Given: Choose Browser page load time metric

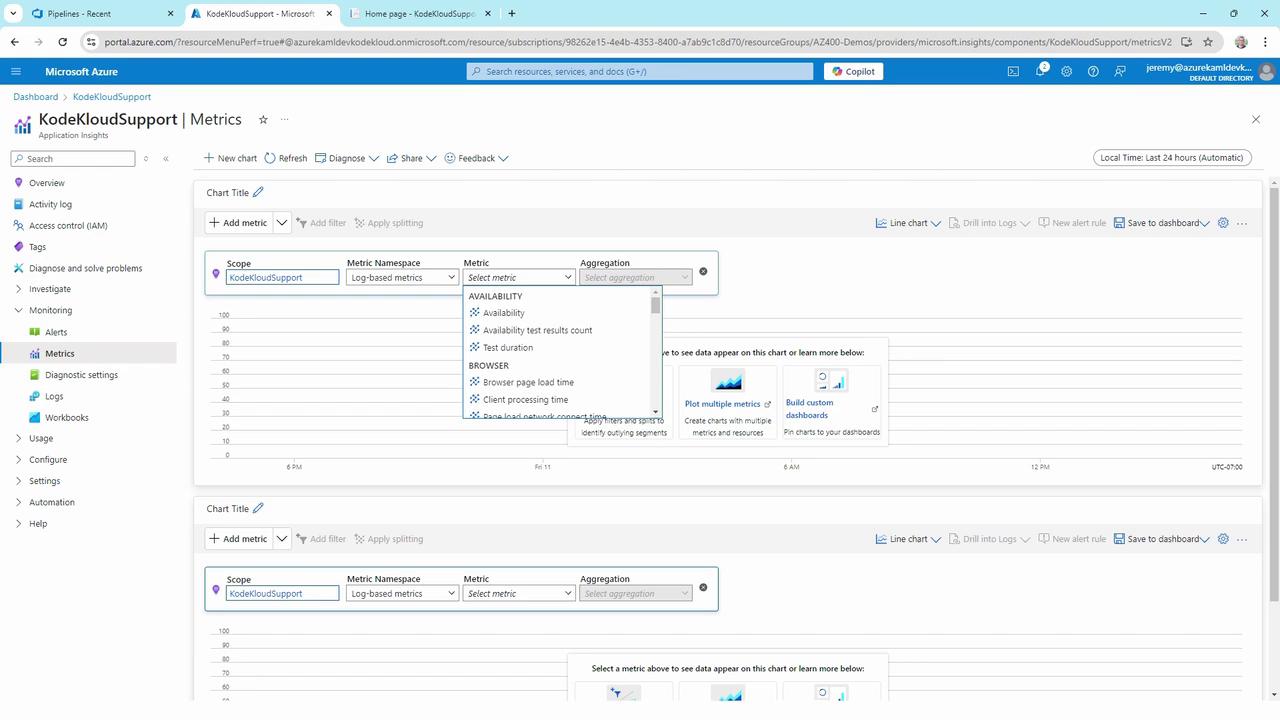Looking at the screenshot, I should click(x=528, y=382).
